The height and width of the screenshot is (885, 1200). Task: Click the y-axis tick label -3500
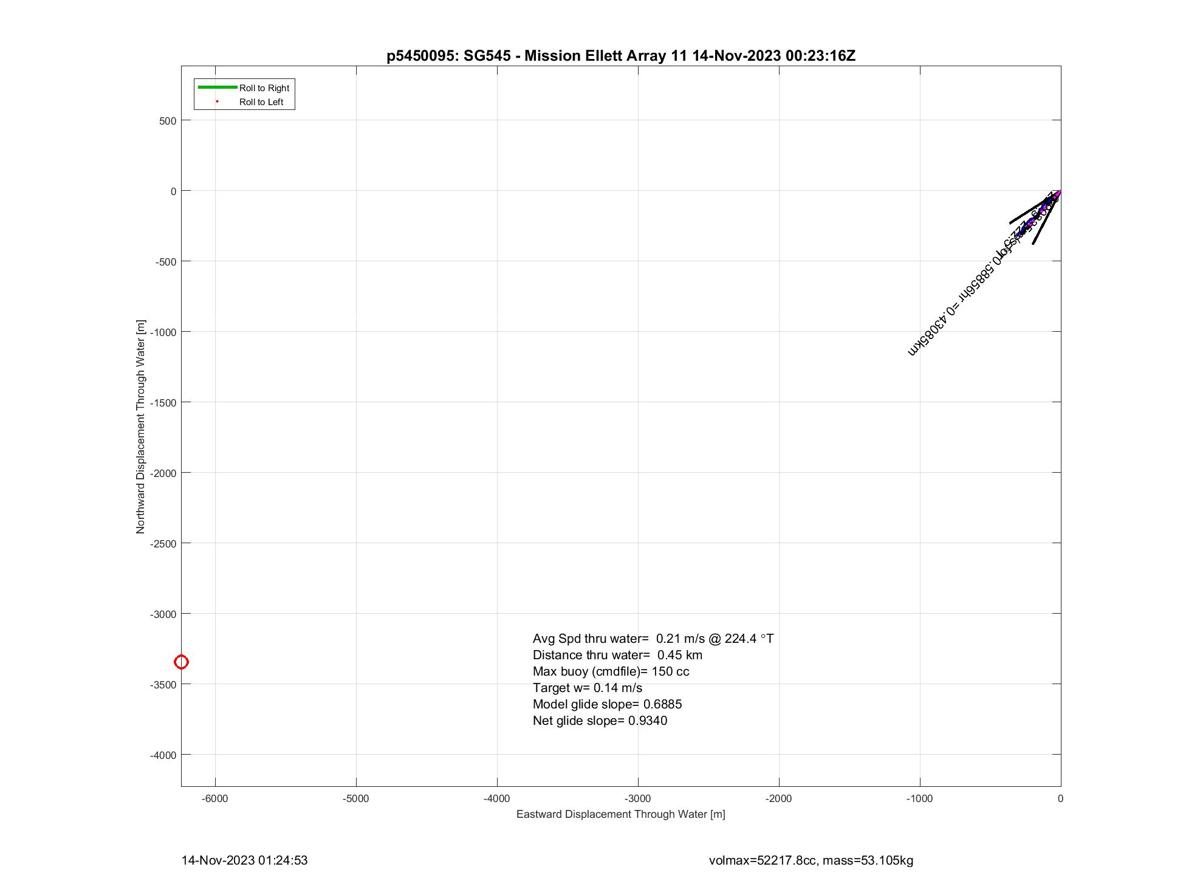coord(162,685)
